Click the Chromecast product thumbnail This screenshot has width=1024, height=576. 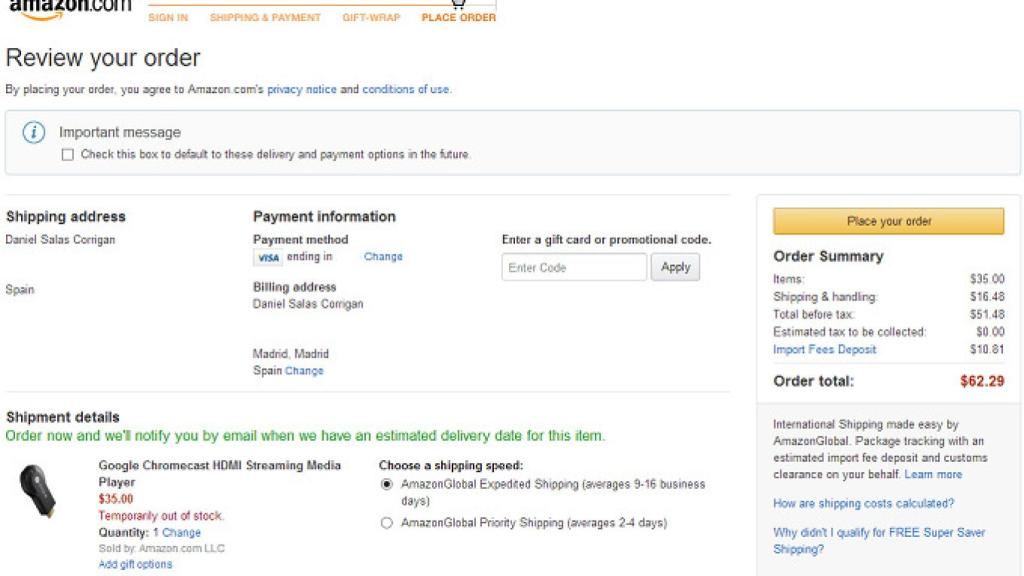[x=40, y=492]
